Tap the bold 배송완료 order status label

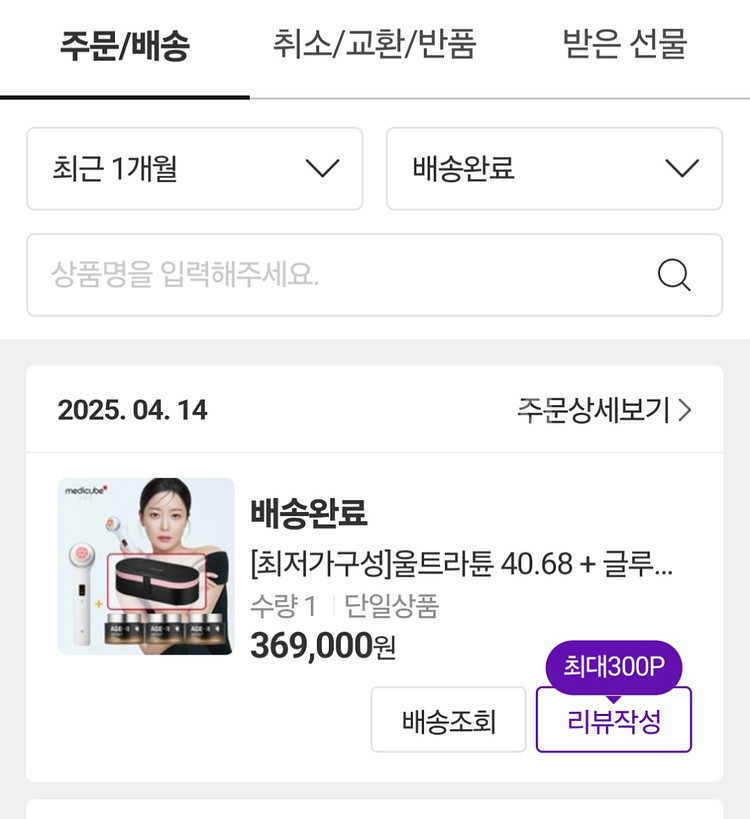309,512
